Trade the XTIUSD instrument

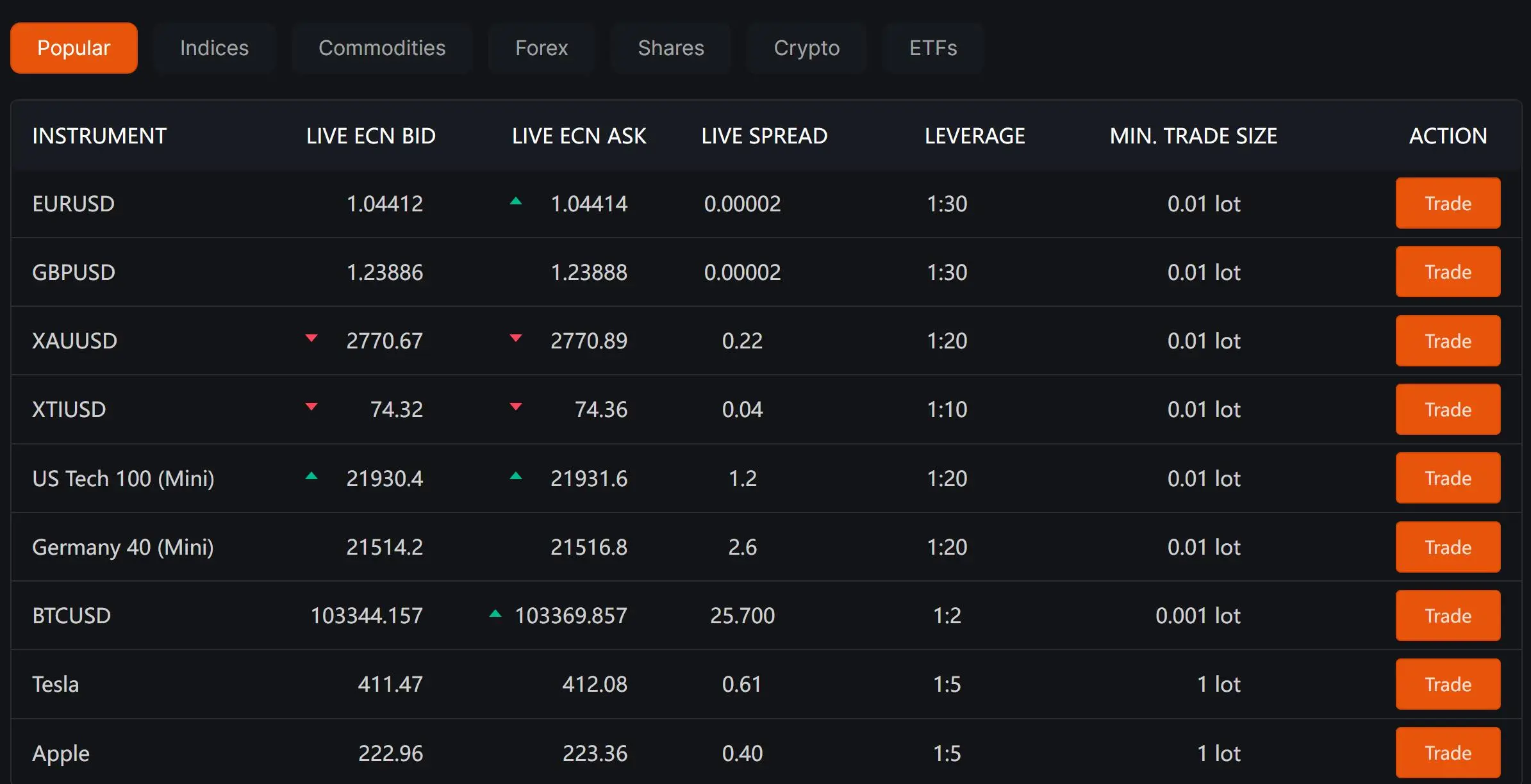(1448, 409)
